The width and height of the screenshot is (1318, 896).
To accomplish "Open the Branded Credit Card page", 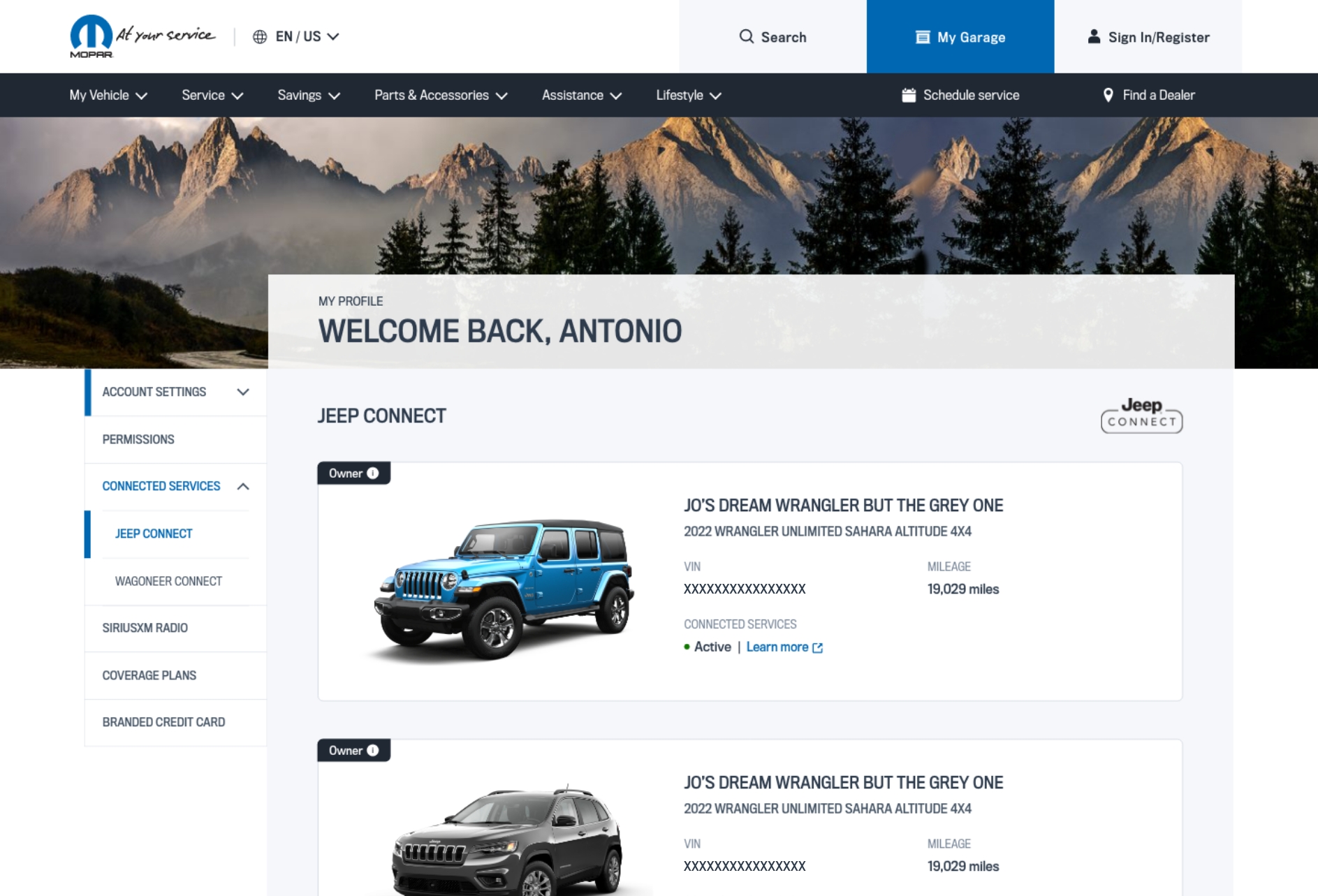I will pyautogui.click(x=163, y=722).
